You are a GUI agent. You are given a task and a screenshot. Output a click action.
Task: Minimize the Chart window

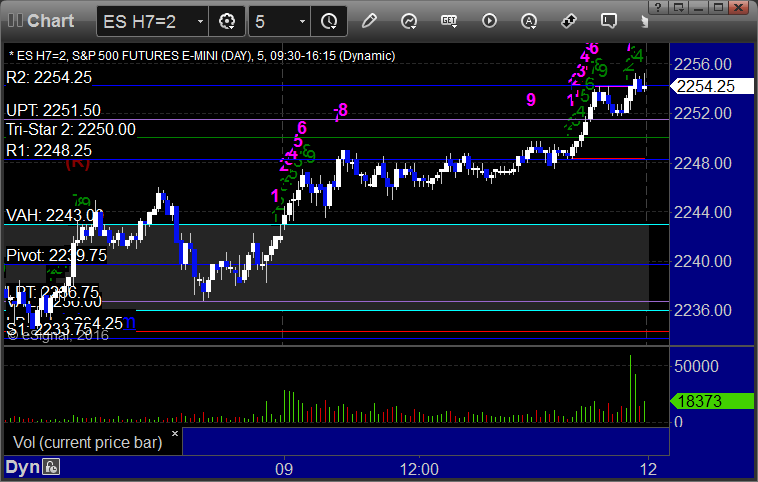tap(699, 7)
